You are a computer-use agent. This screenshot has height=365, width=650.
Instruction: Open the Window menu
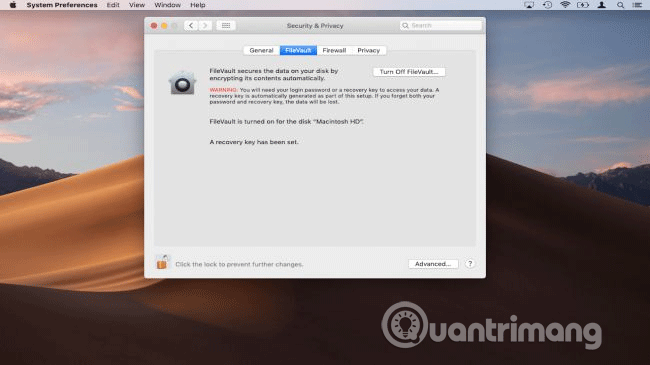[167, 5]
